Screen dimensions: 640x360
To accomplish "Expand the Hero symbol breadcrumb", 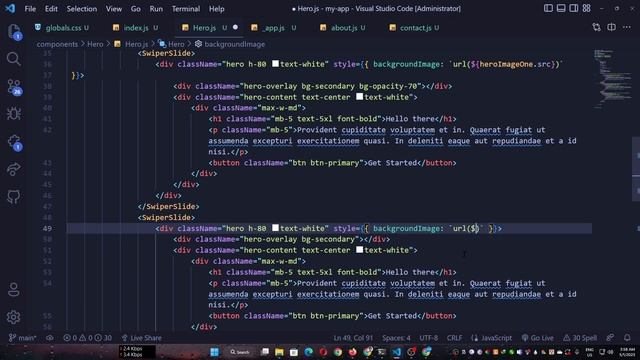I will pyautogui.click(x=172, y=44).
